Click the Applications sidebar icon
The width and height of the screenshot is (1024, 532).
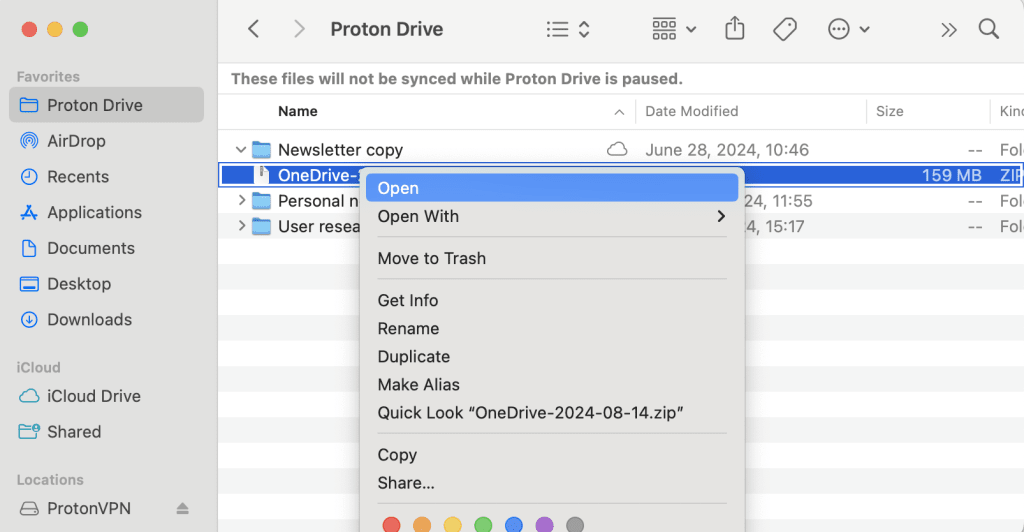[29, 213]
